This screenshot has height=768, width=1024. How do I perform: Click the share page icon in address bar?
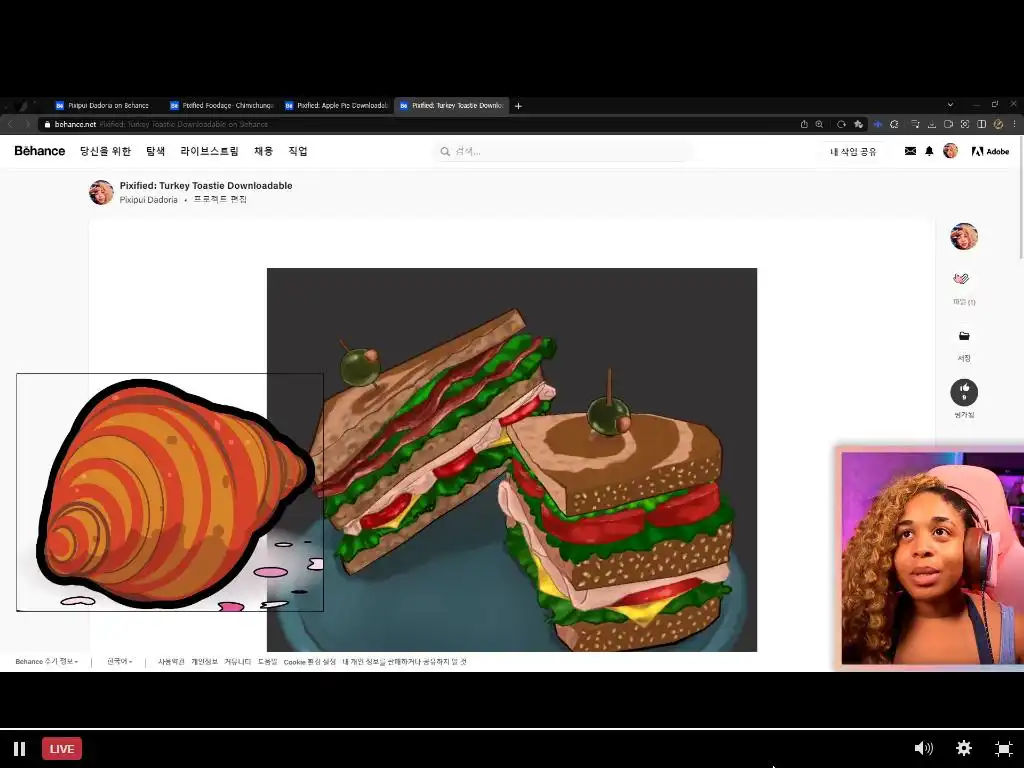tap(804, 124)
